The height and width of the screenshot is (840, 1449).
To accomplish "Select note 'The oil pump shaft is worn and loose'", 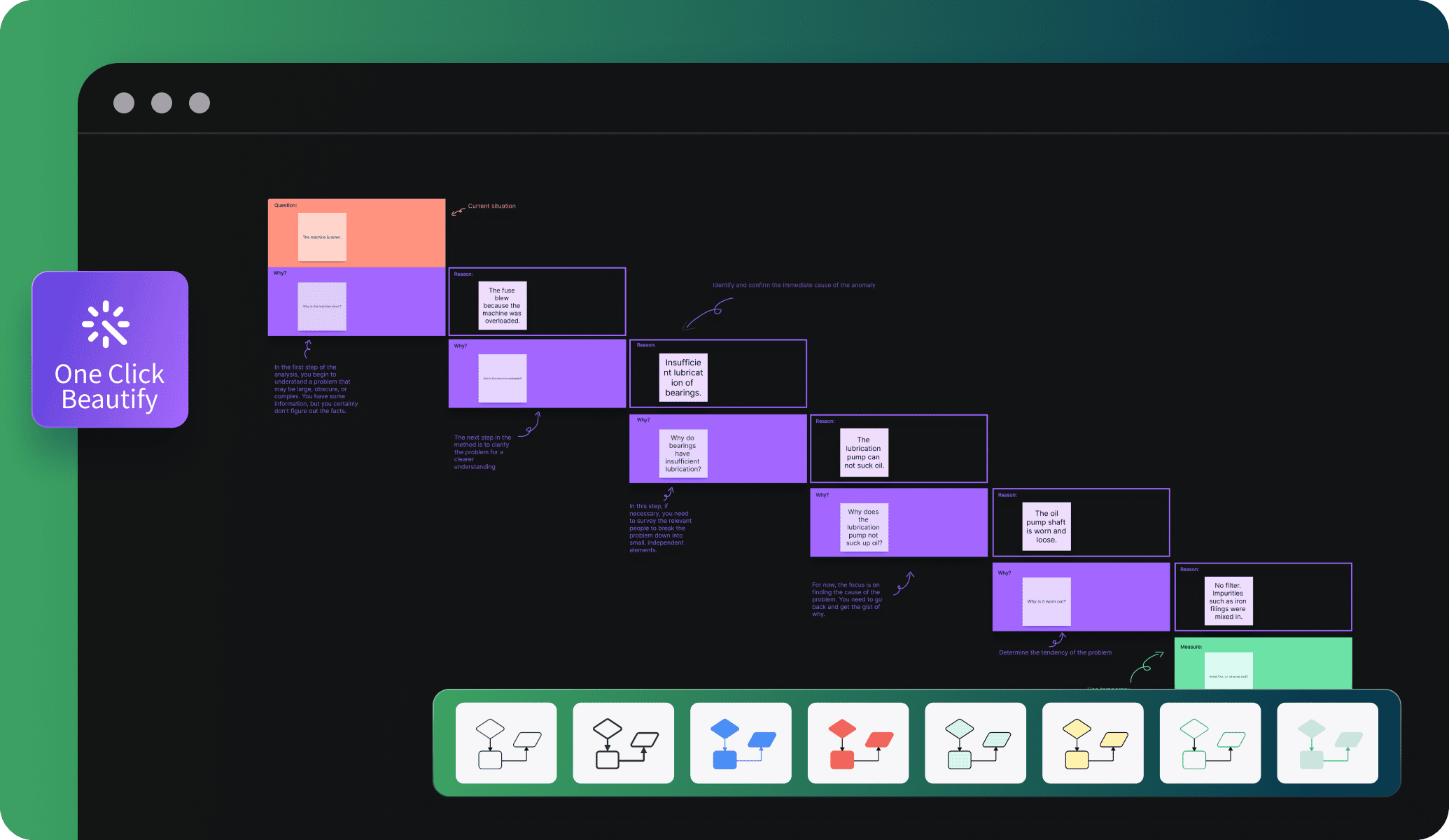I will click(1046, 526).
